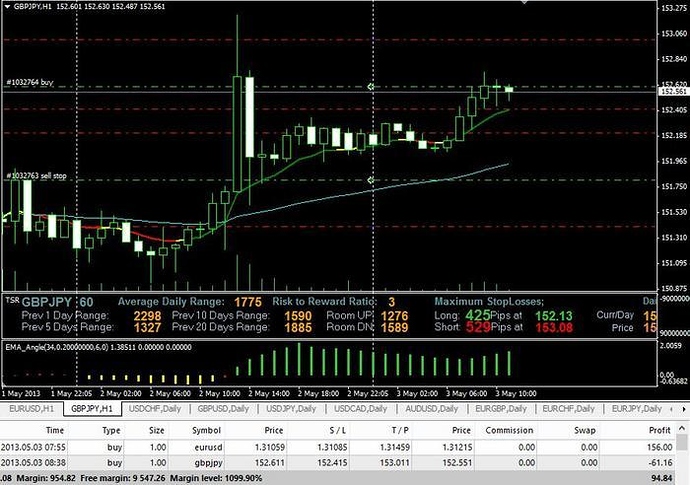Click the 1.31085 stop loss cell
690x485 pixels.
tap(333, 447)
